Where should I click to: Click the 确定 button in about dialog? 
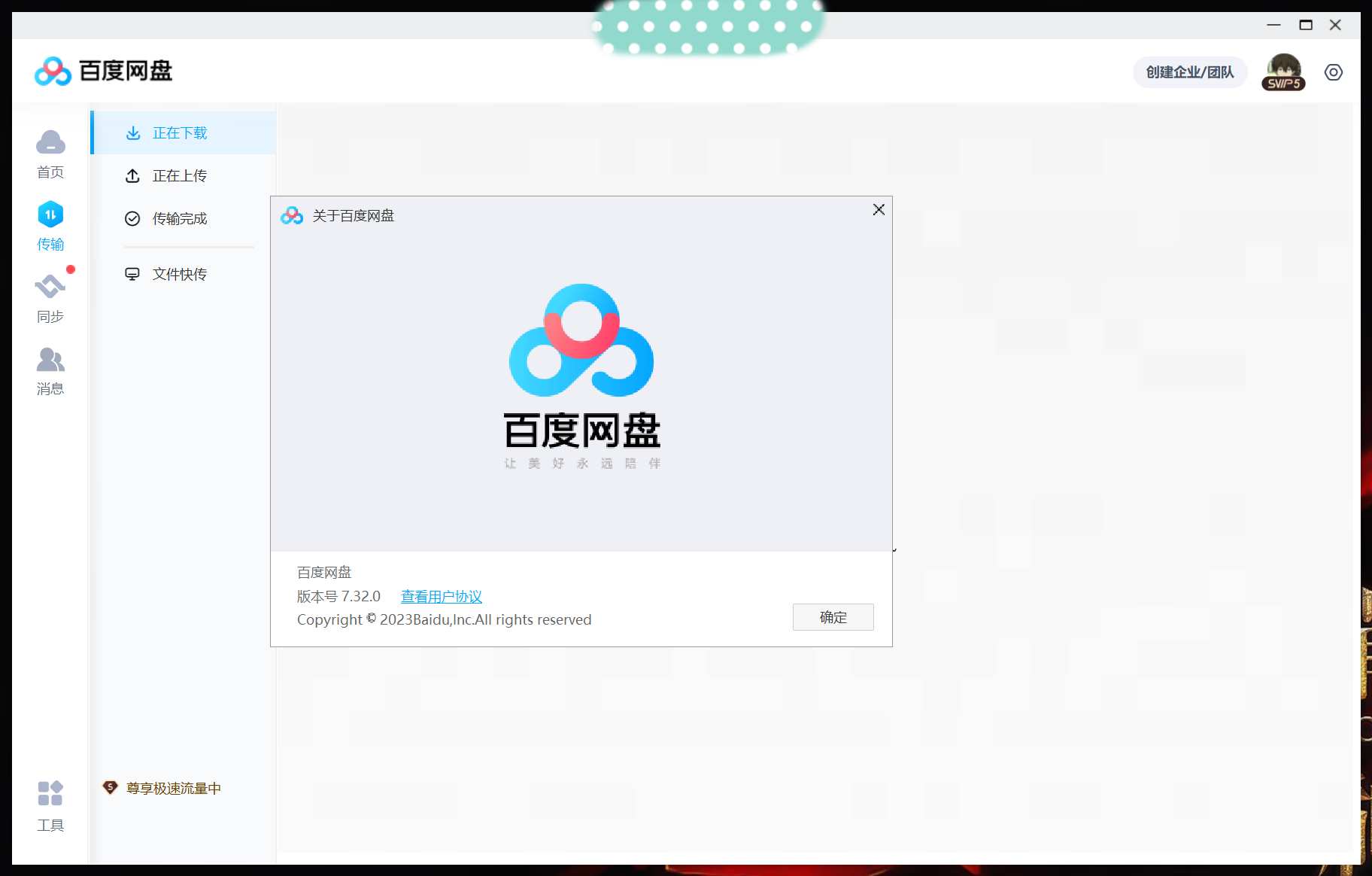click(833, 617)
